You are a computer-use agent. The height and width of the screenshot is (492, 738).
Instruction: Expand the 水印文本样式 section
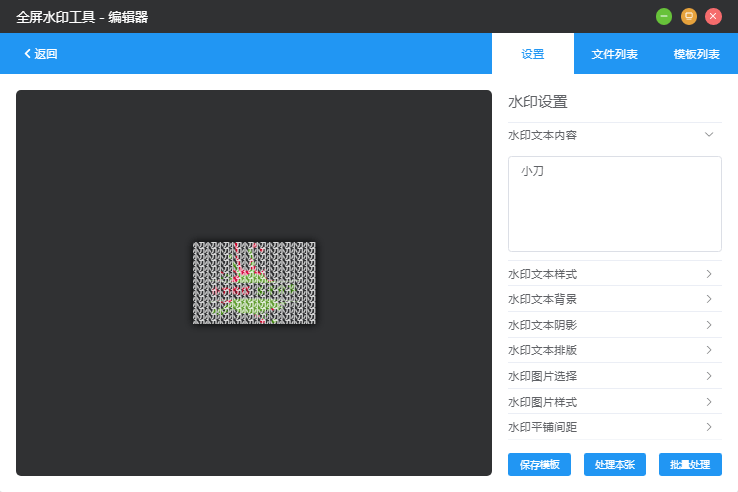pyautogui.click(x=614, y=274)
